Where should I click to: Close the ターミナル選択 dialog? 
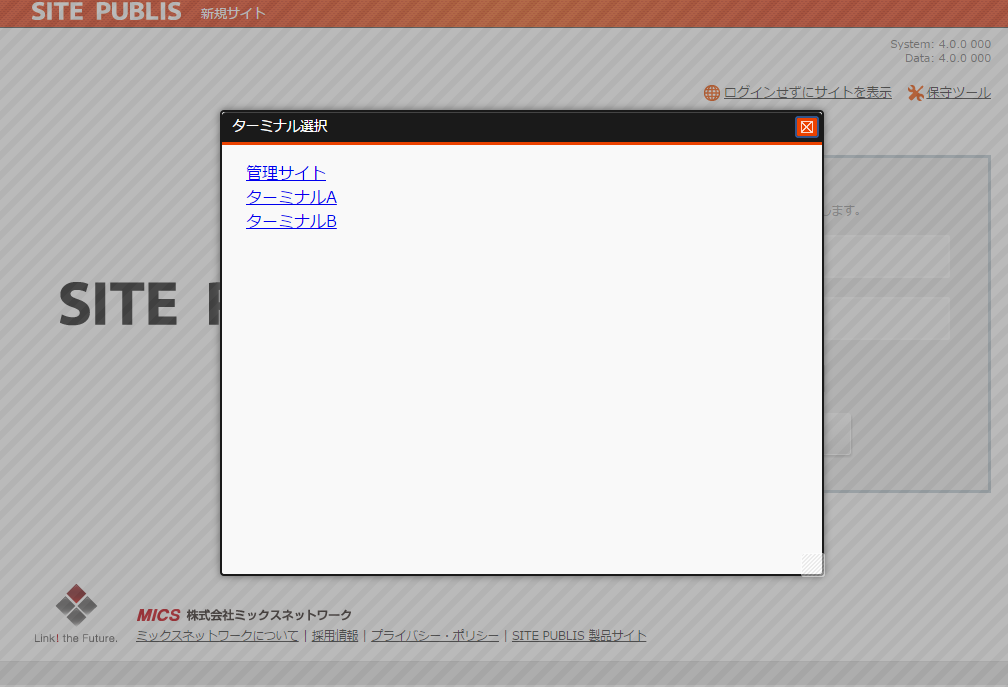point(807,127)
